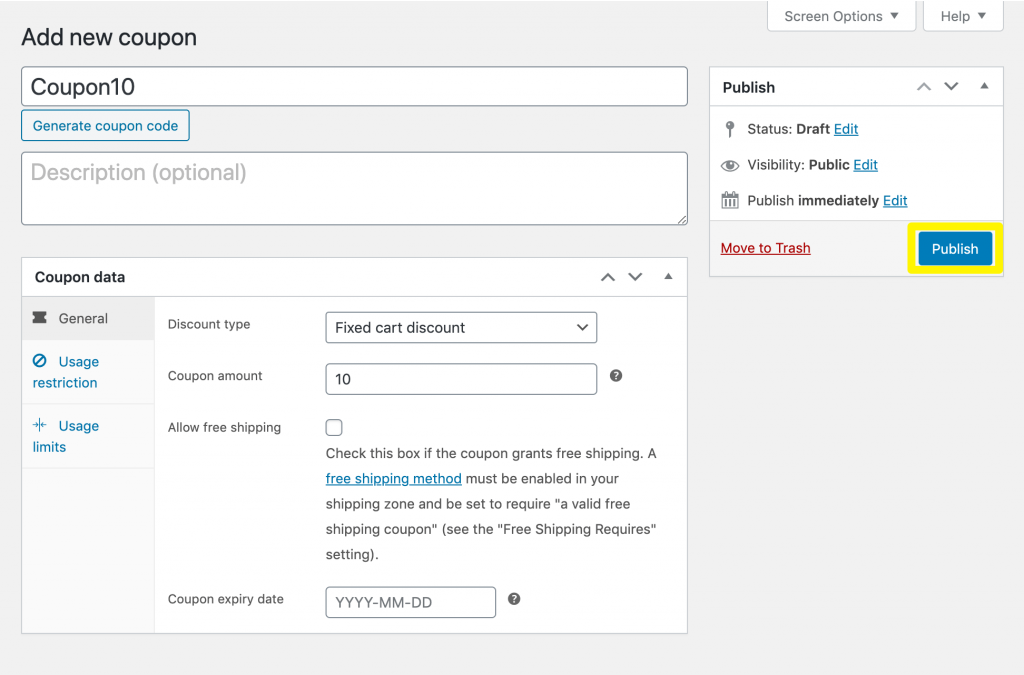
Task: Click the calendar icon beside Publish immediately
Action: click(x=729, y=200)
